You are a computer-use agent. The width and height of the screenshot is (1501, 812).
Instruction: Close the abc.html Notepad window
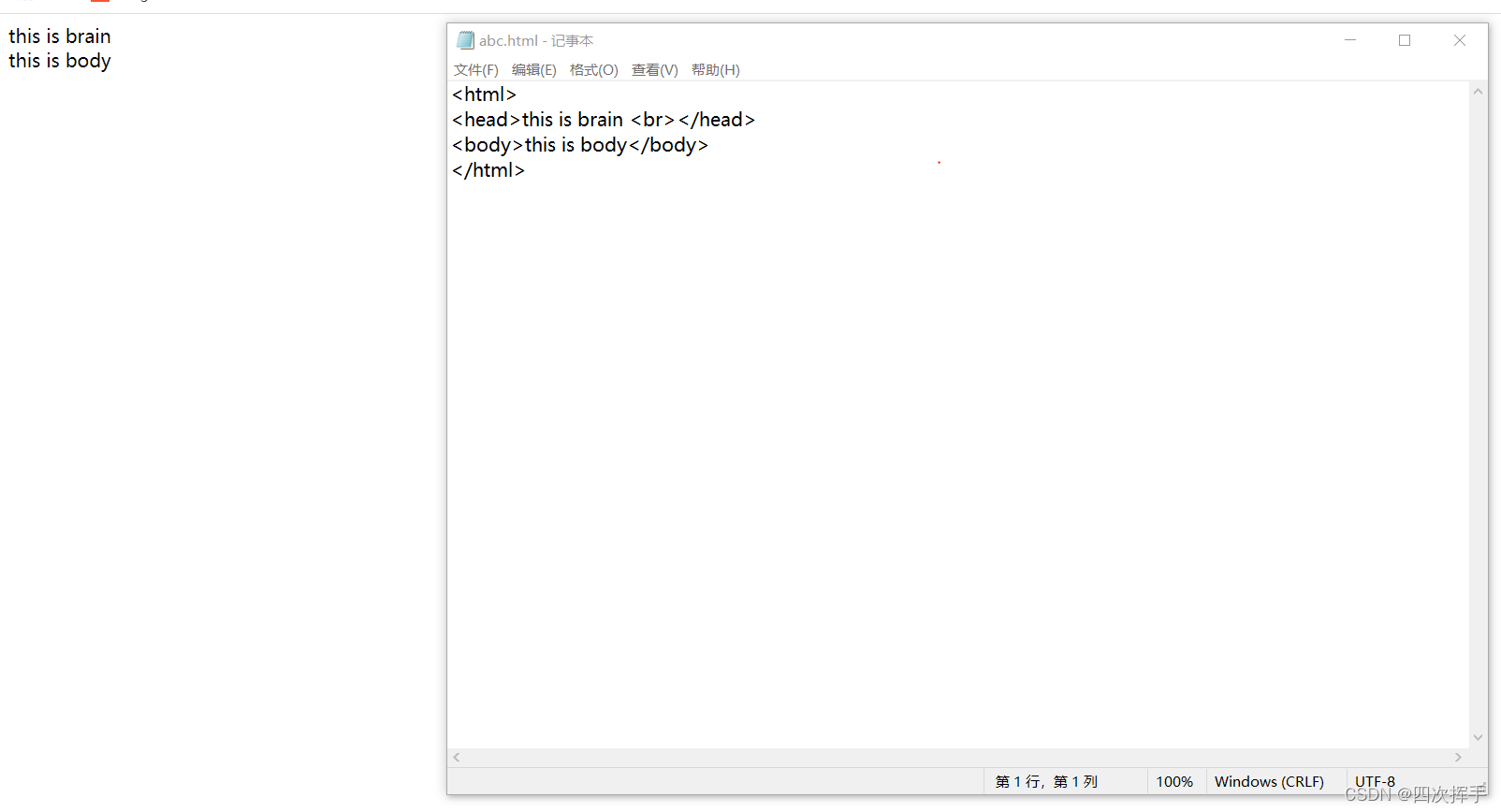point(1460,40)
